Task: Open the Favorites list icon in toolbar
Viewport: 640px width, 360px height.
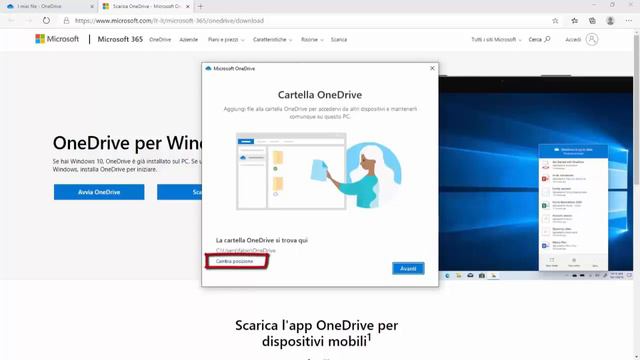Action: pos(574,20)
